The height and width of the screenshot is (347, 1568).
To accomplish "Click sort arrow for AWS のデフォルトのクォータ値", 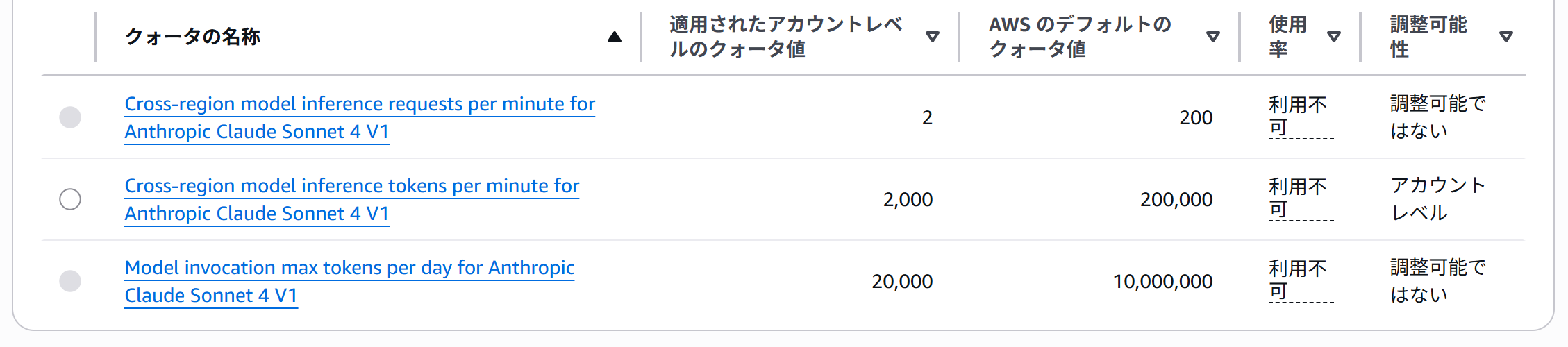I will click(1213, 37).
